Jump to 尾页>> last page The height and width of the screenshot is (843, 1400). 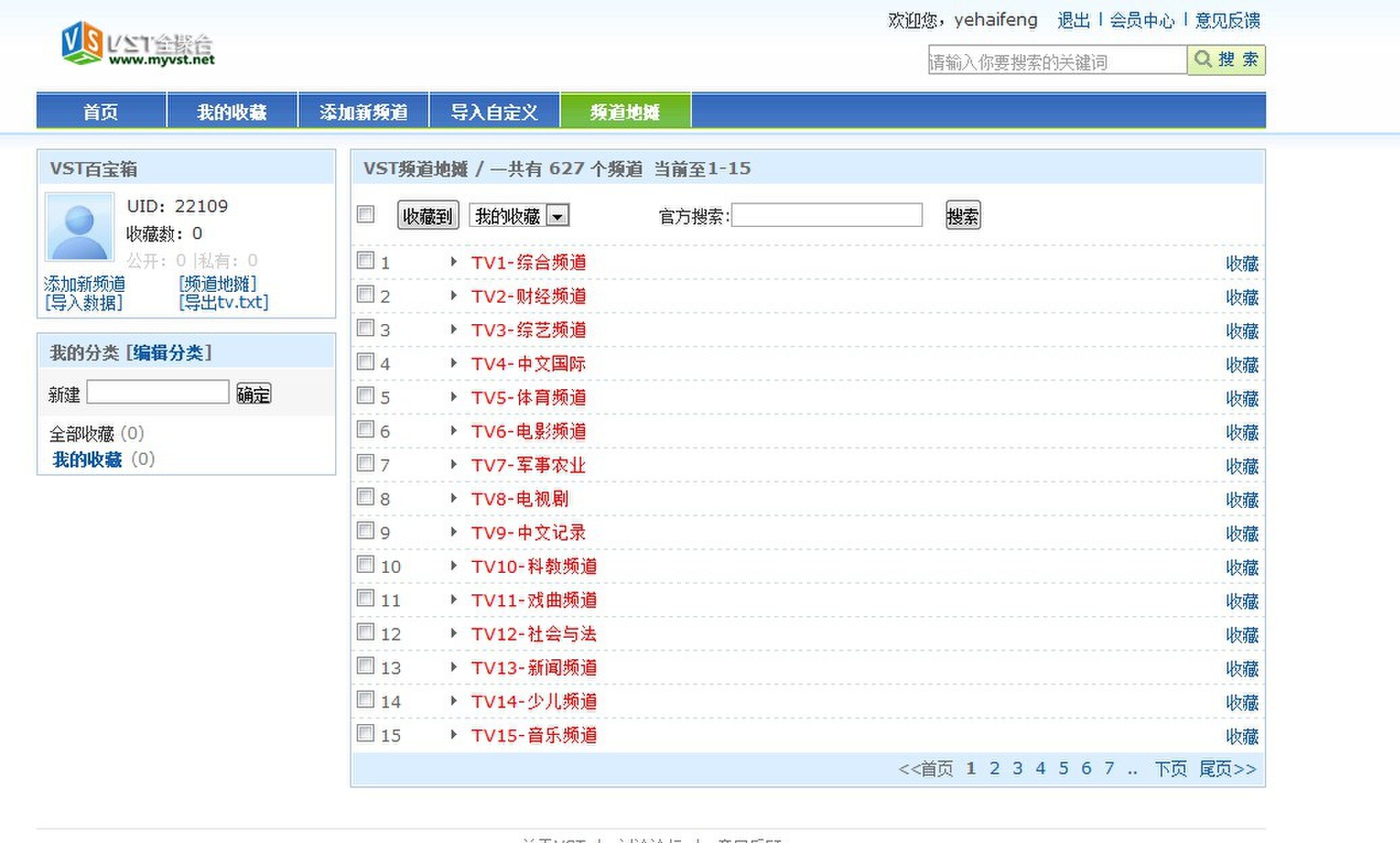(x=1227, y=769)
